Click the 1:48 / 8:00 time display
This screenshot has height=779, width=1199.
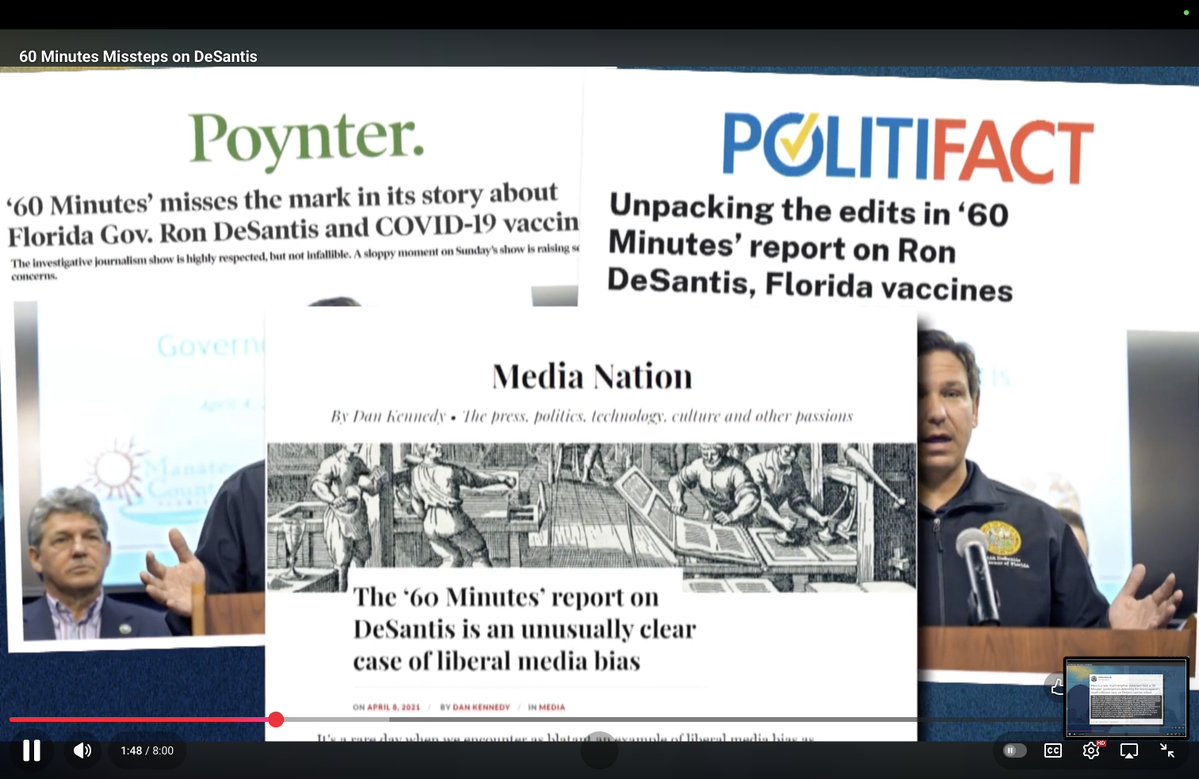147,751
